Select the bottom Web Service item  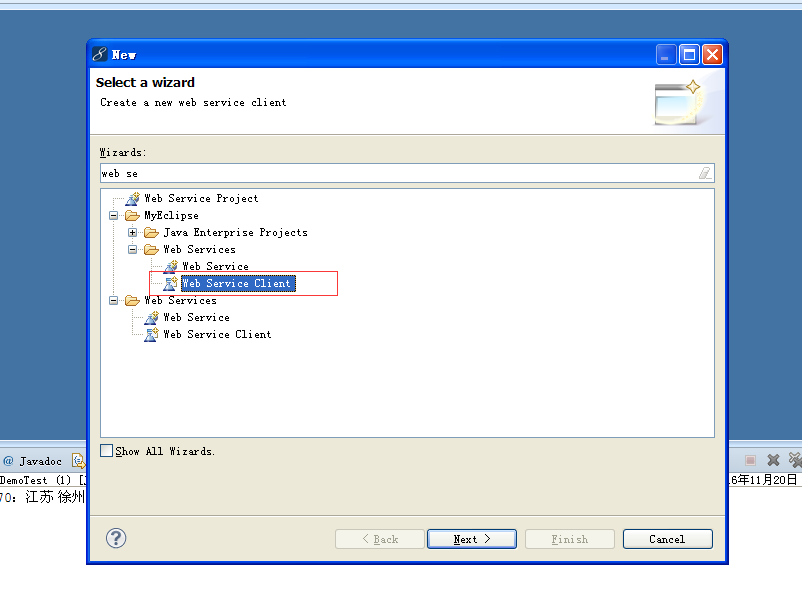(196, 318)
